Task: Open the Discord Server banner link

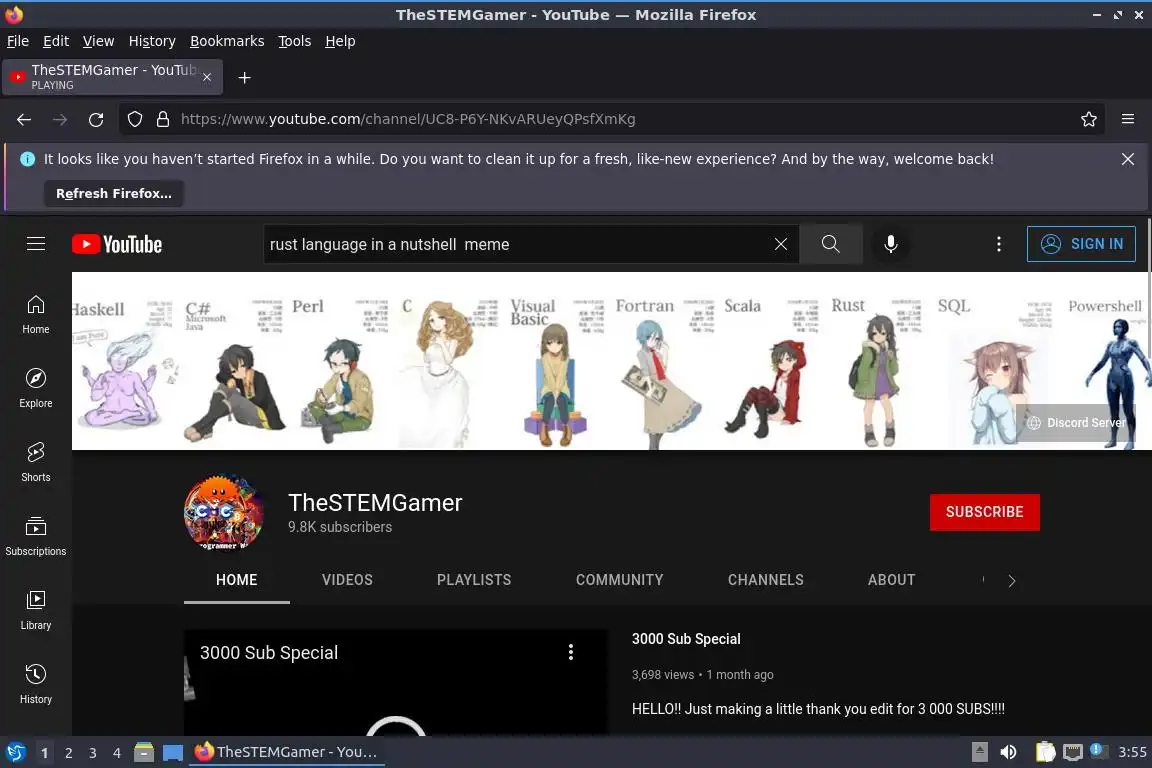Action: click(x=1078, y=423)
